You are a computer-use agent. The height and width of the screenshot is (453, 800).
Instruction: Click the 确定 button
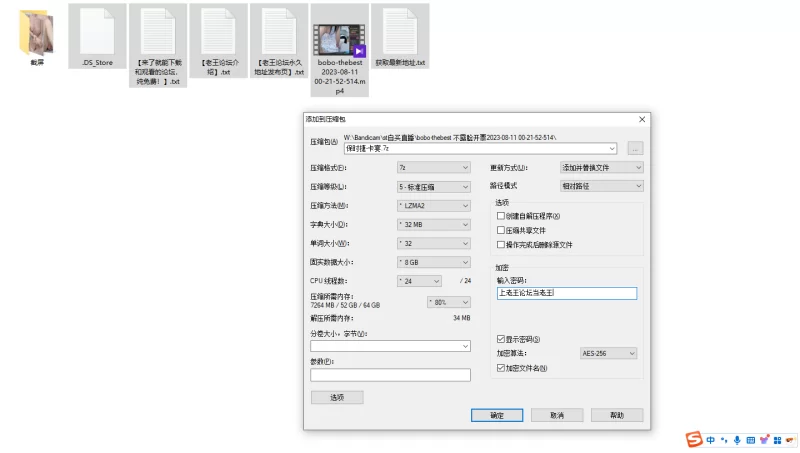coord(497,415)
